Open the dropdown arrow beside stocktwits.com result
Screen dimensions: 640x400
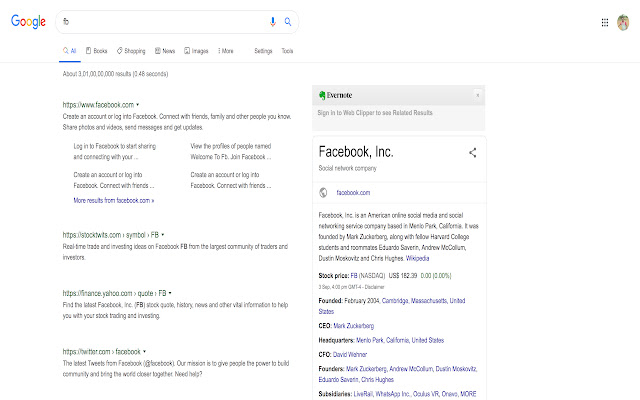(x=163, y=235)
